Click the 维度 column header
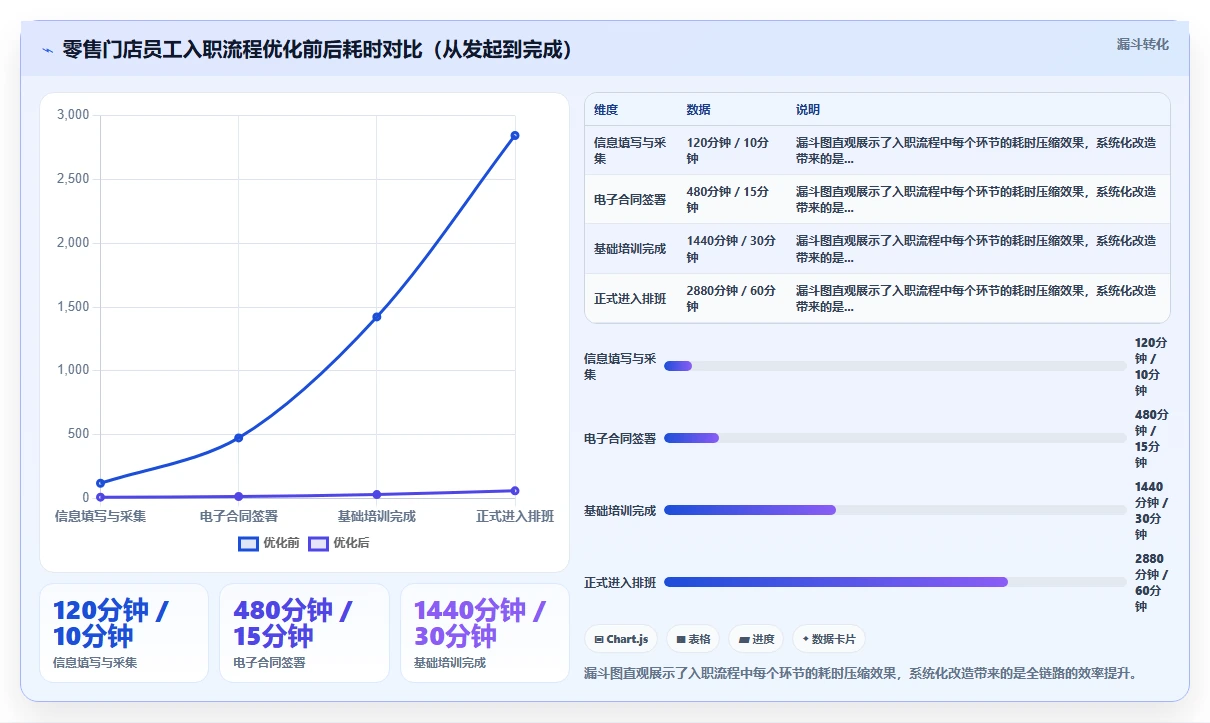This screenshot has height=723, width=1210. click(x=606, y=110)
